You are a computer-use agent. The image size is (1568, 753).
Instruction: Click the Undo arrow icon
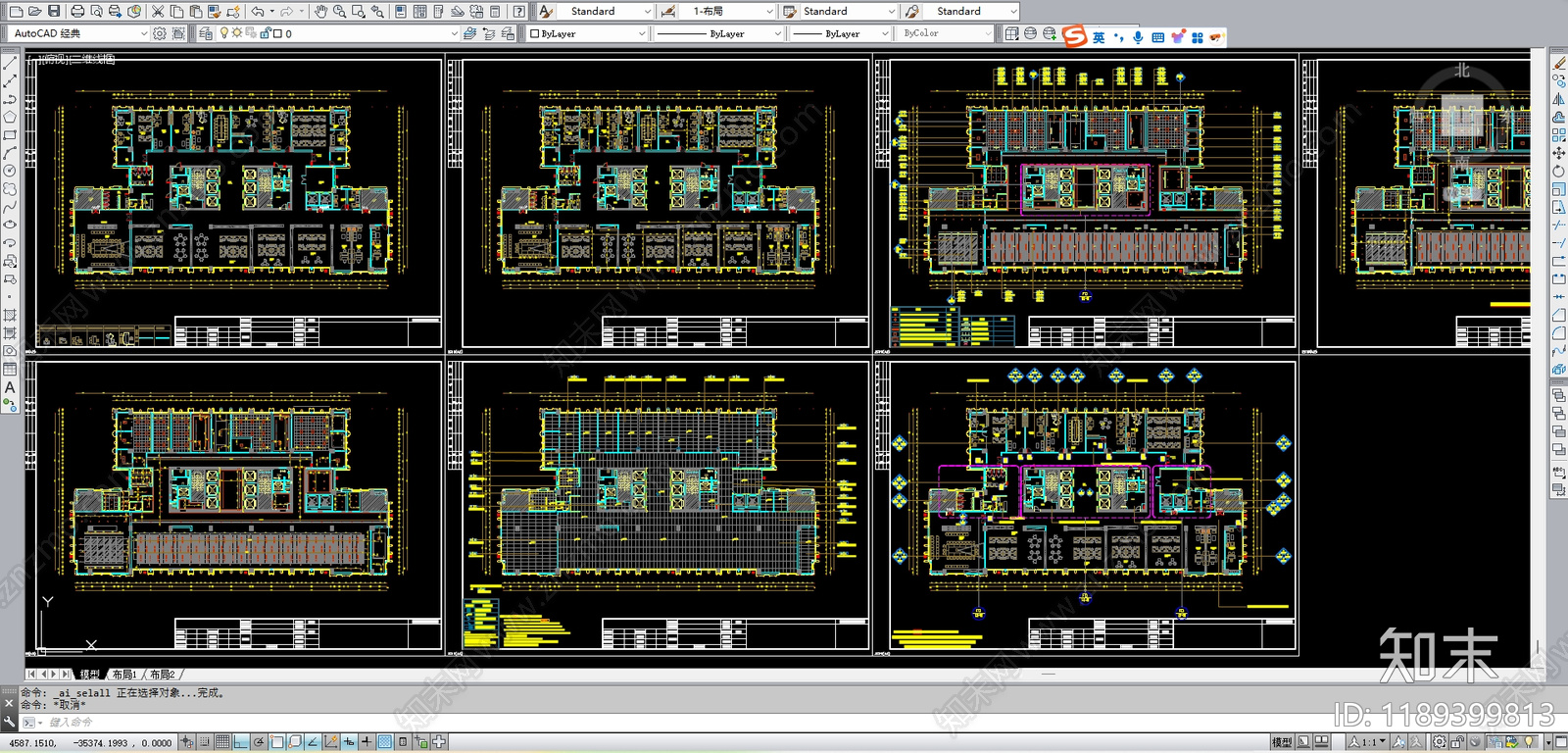(257, 11)
